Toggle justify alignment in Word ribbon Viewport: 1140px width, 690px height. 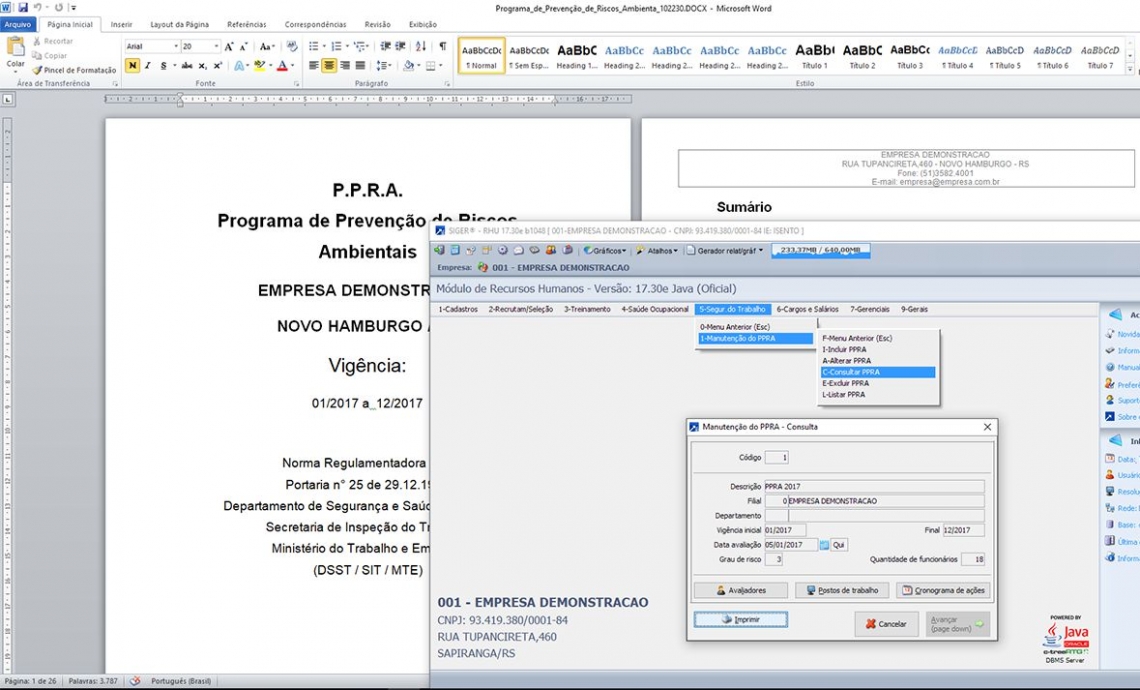click(x=360, y=65)
